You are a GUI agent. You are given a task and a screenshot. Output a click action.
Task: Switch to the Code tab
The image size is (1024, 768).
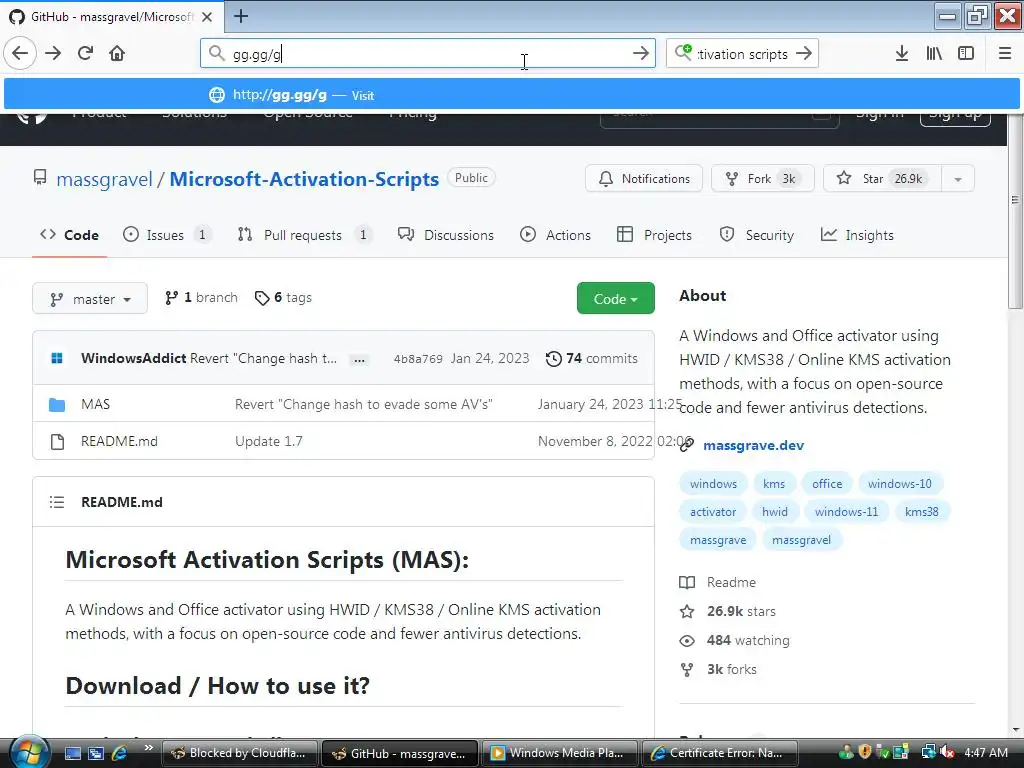[69, 235]
